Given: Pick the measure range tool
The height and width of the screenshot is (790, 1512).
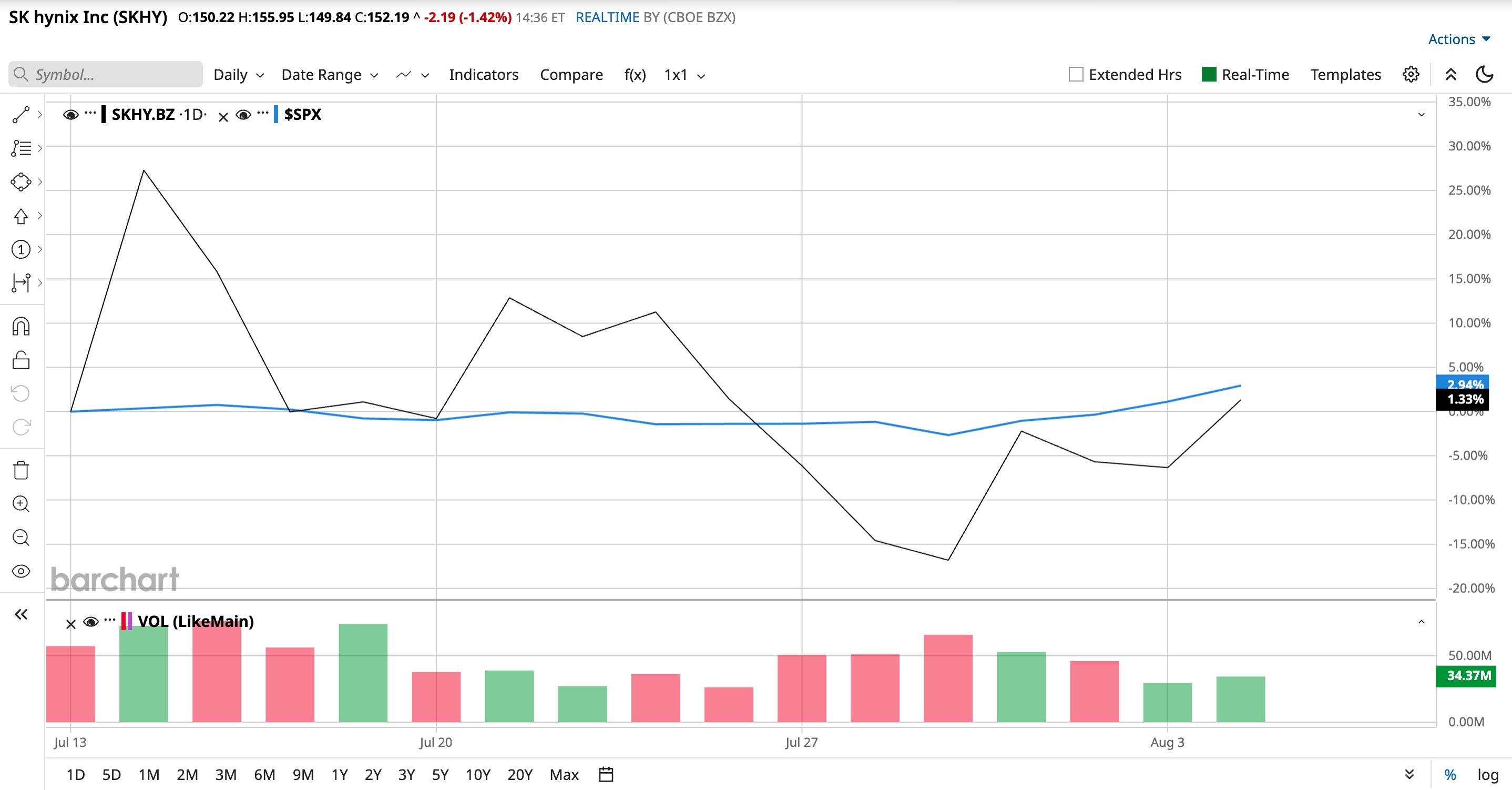Looking at the screenshot, I should 21,283.
